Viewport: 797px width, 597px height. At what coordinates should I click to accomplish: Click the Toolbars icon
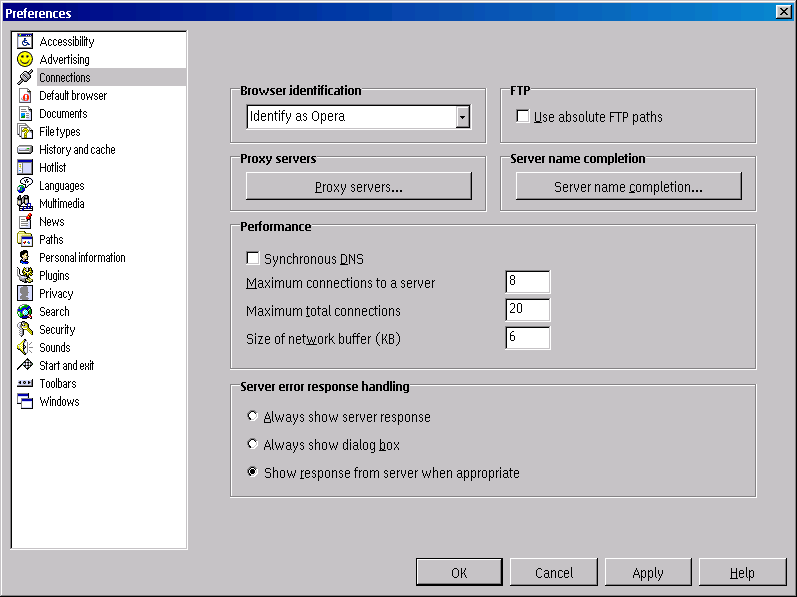(x=25, y=383)
